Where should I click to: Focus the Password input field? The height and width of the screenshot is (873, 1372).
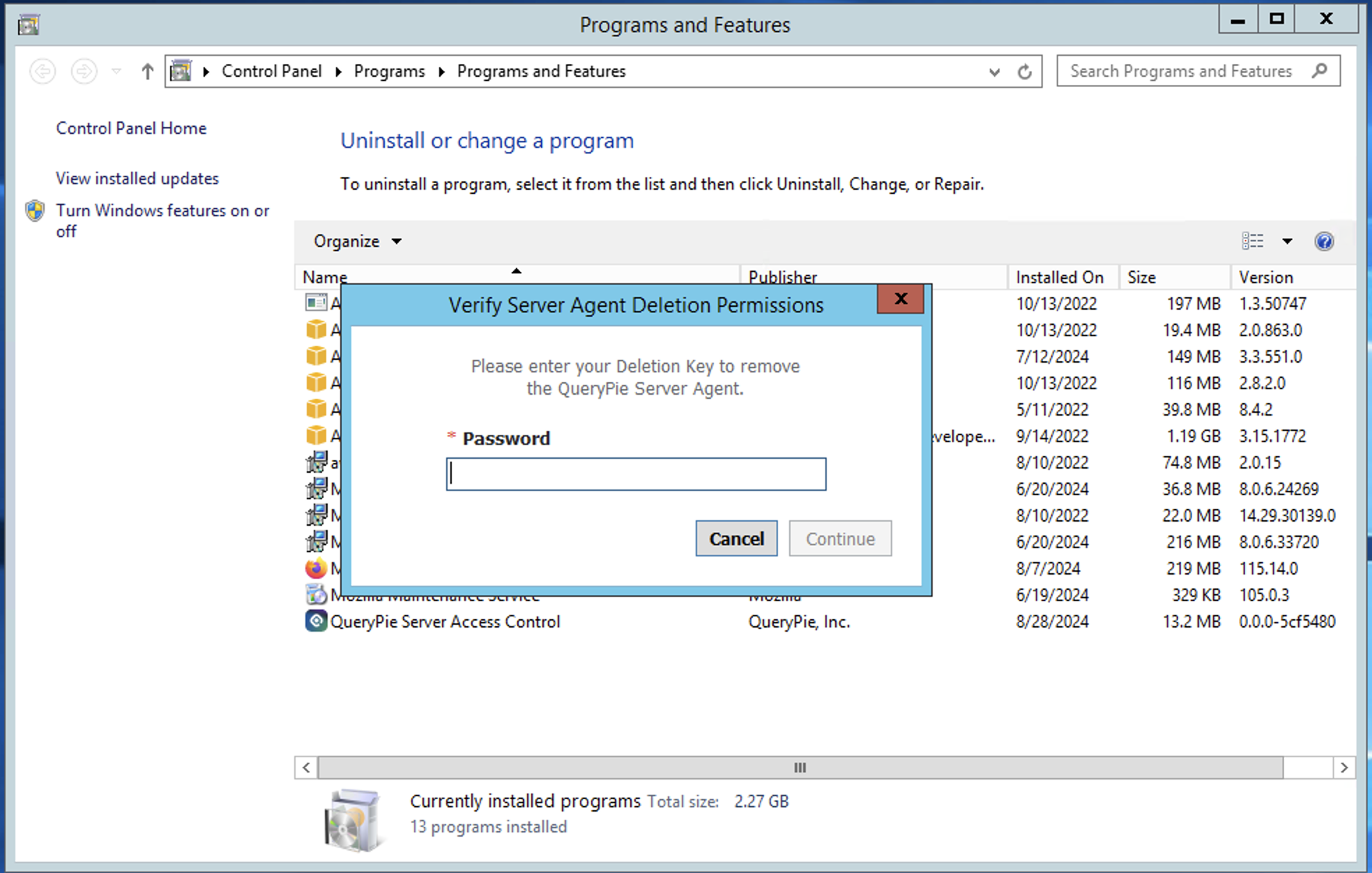click(636, 474)
